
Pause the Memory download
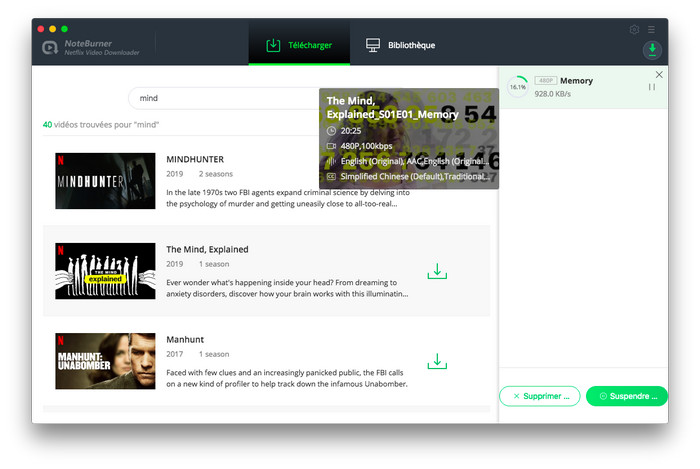pos(652,87)
